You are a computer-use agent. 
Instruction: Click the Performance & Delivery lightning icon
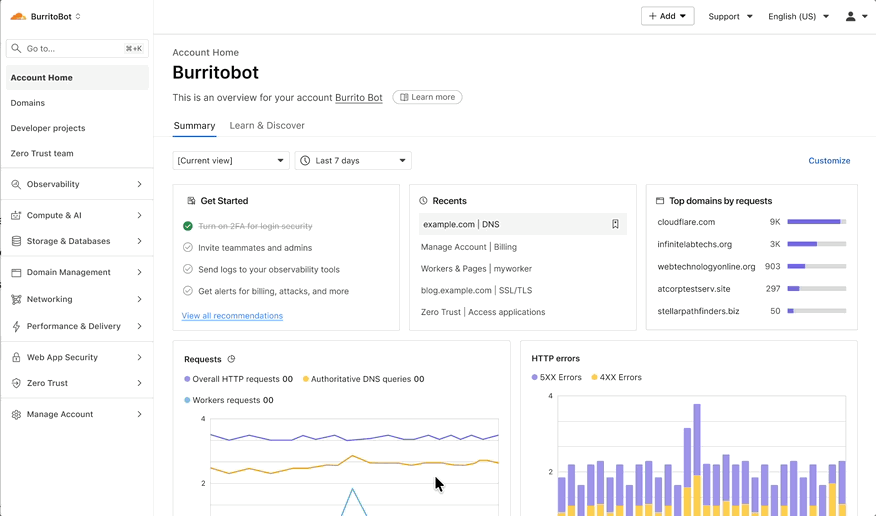[x=16, y=326]
